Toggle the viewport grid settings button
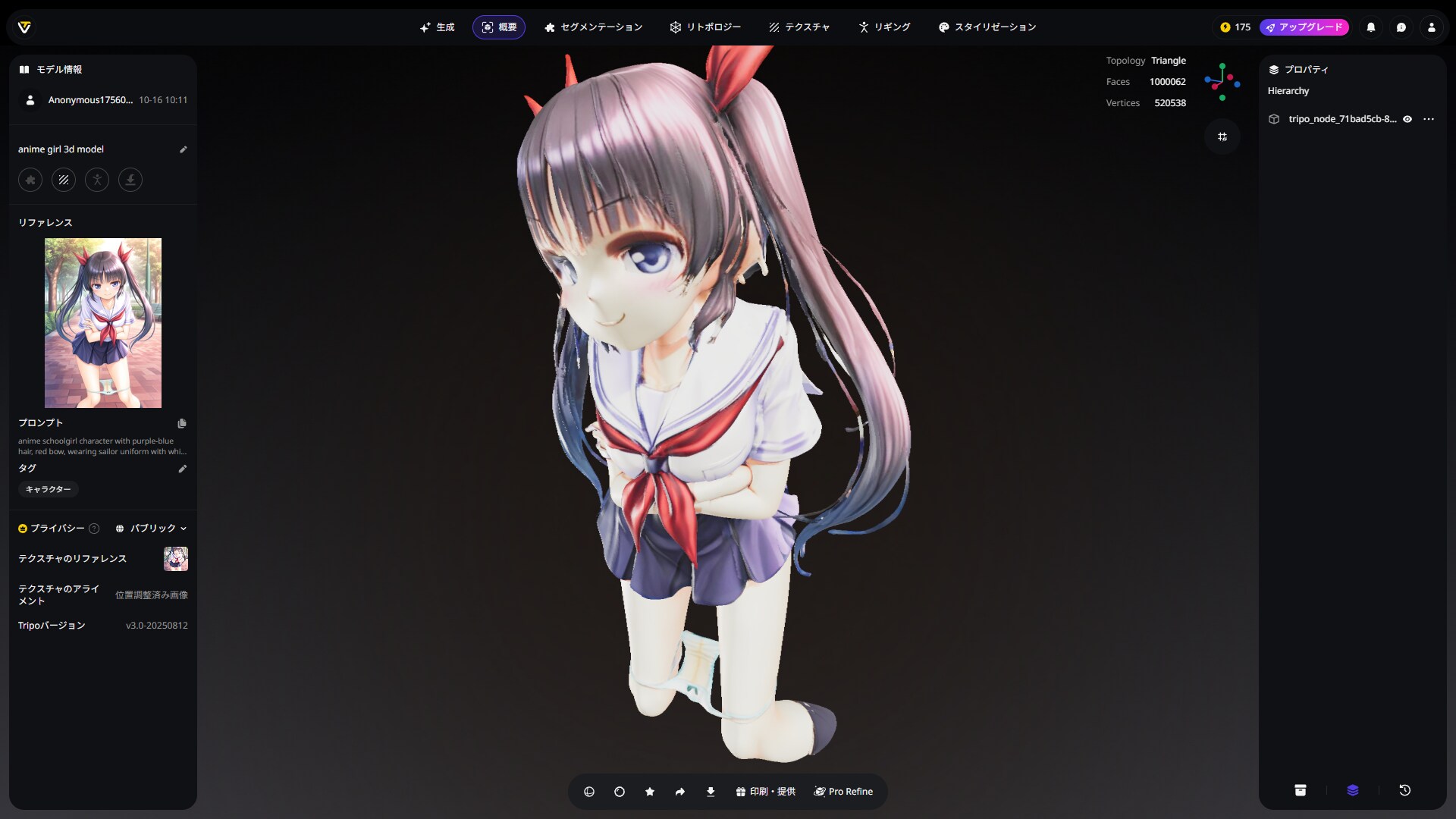Viewport: 1456px width, 819px height. [1222, 136]
